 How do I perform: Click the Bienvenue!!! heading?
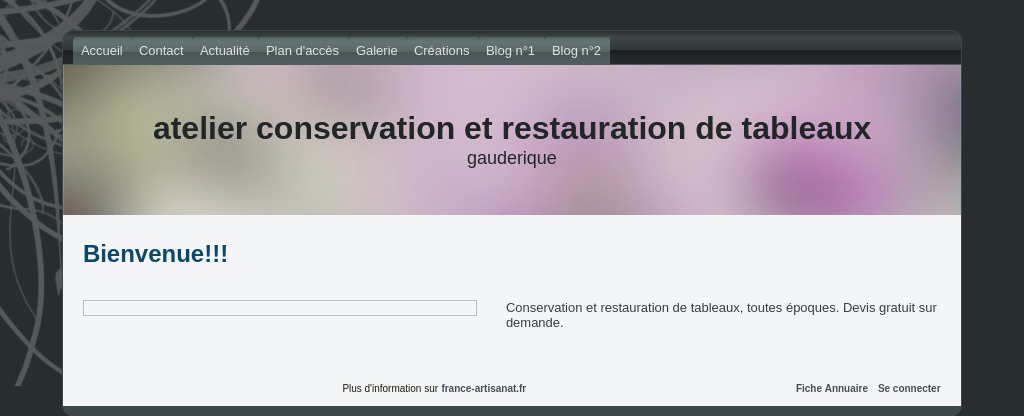pyautogui.click(x=155, y=253)
